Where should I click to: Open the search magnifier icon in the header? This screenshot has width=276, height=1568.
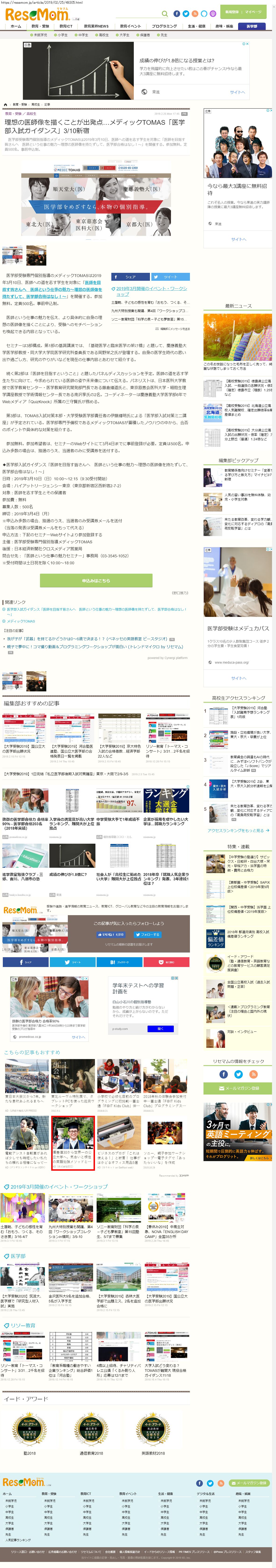[164, 13]
